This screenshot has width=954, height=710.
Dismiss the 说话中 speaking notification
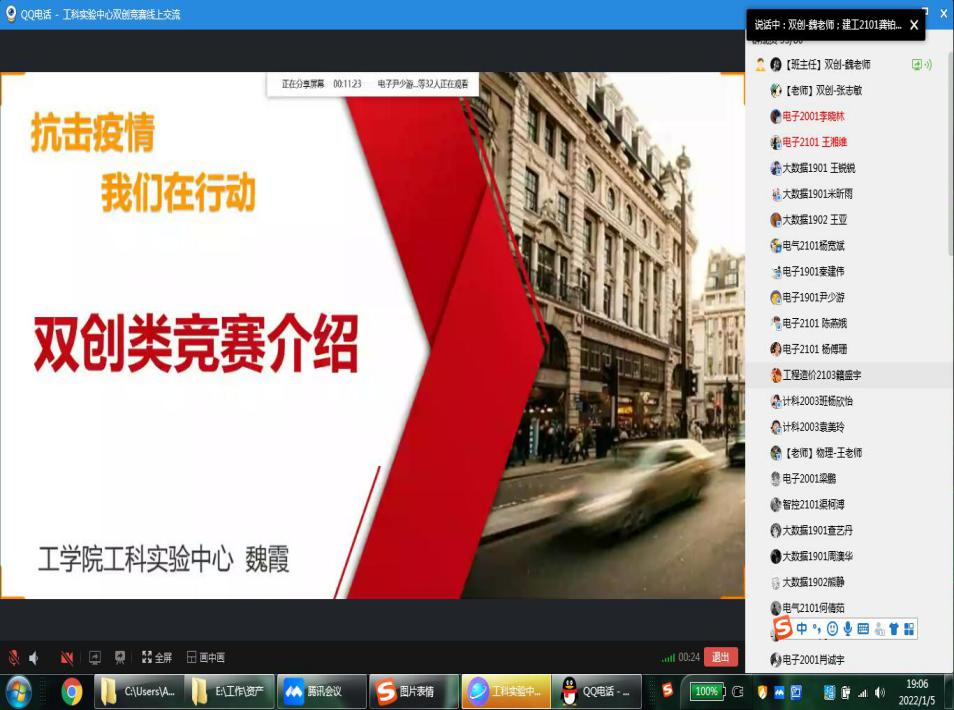(913, 25)
